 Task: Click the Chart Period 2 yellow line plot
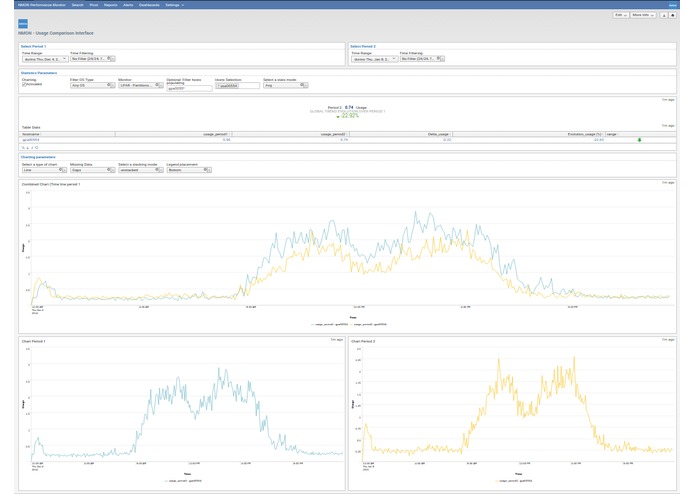click(x=516, y=405)
